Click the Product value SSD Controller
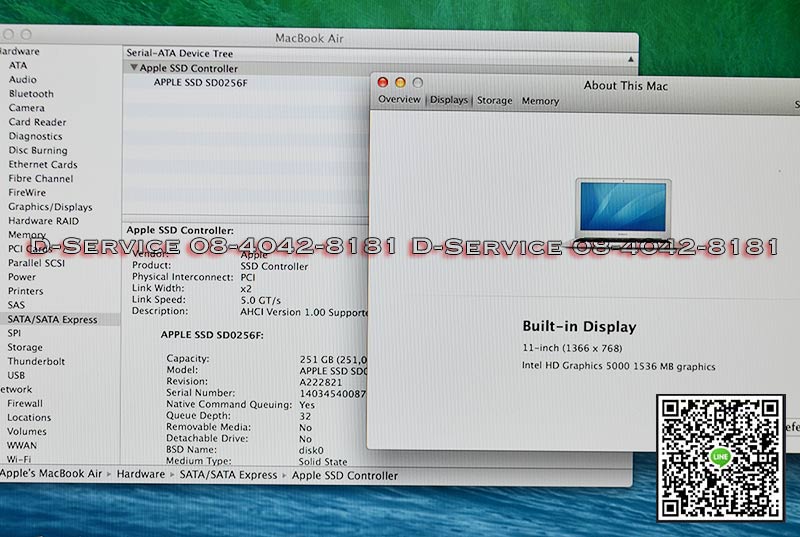This screenshot has width=800, height=537. [x=274, y=266]
